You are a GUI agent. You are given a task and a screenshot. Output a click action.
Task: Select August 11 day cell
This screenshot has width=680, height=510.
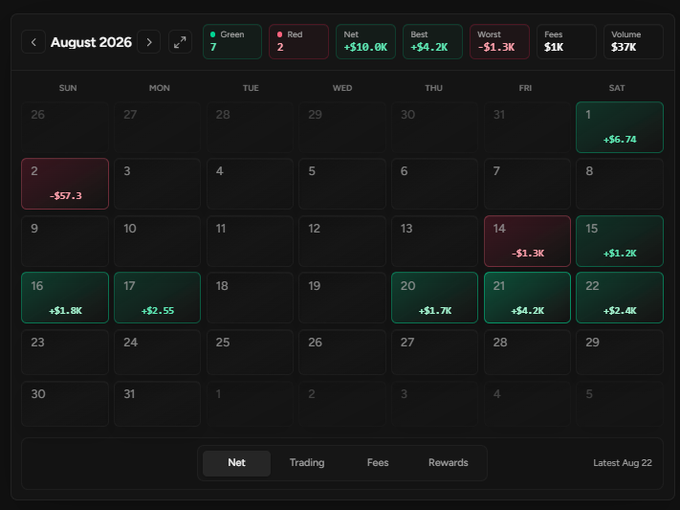point(250,241)
